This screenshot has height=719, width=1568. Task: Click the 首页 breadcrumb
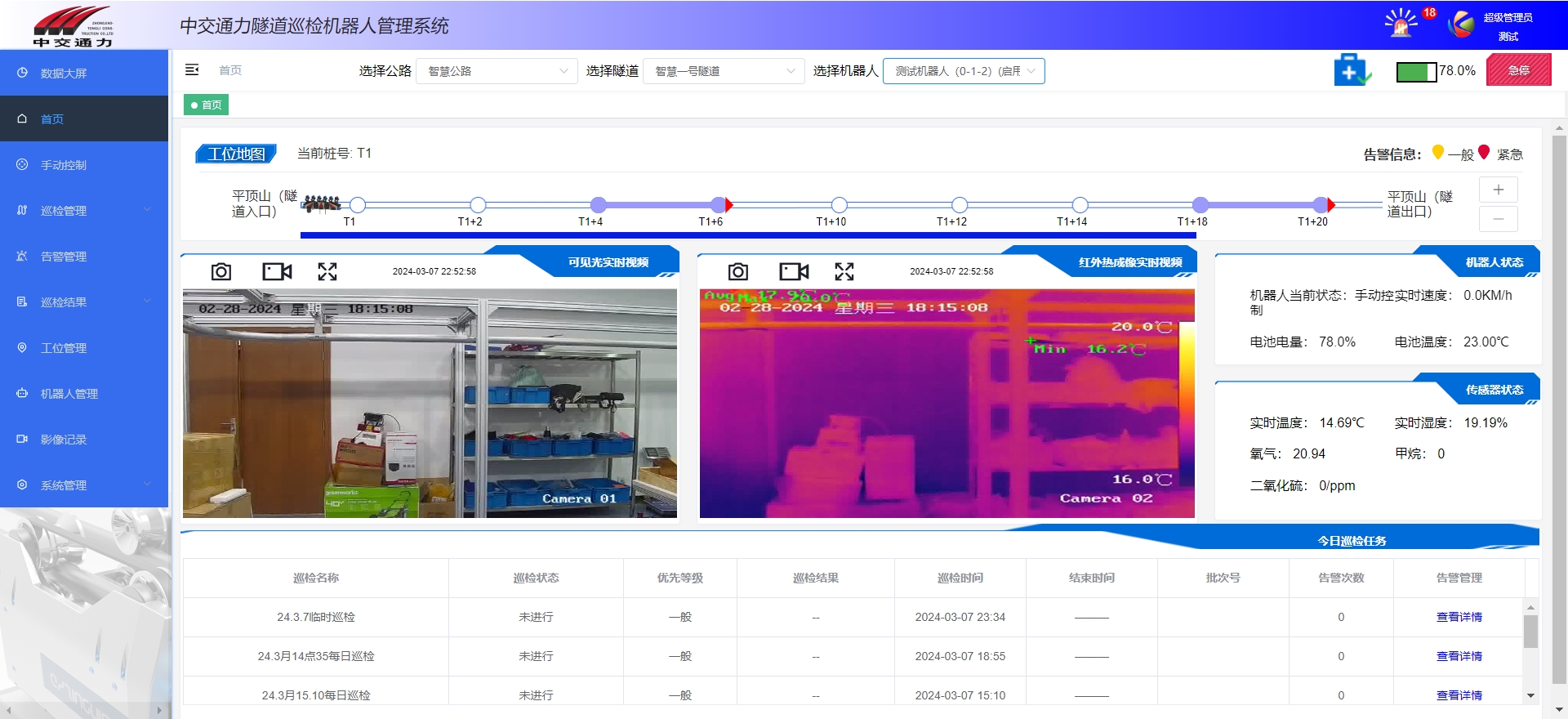click(x=230, y=70)
